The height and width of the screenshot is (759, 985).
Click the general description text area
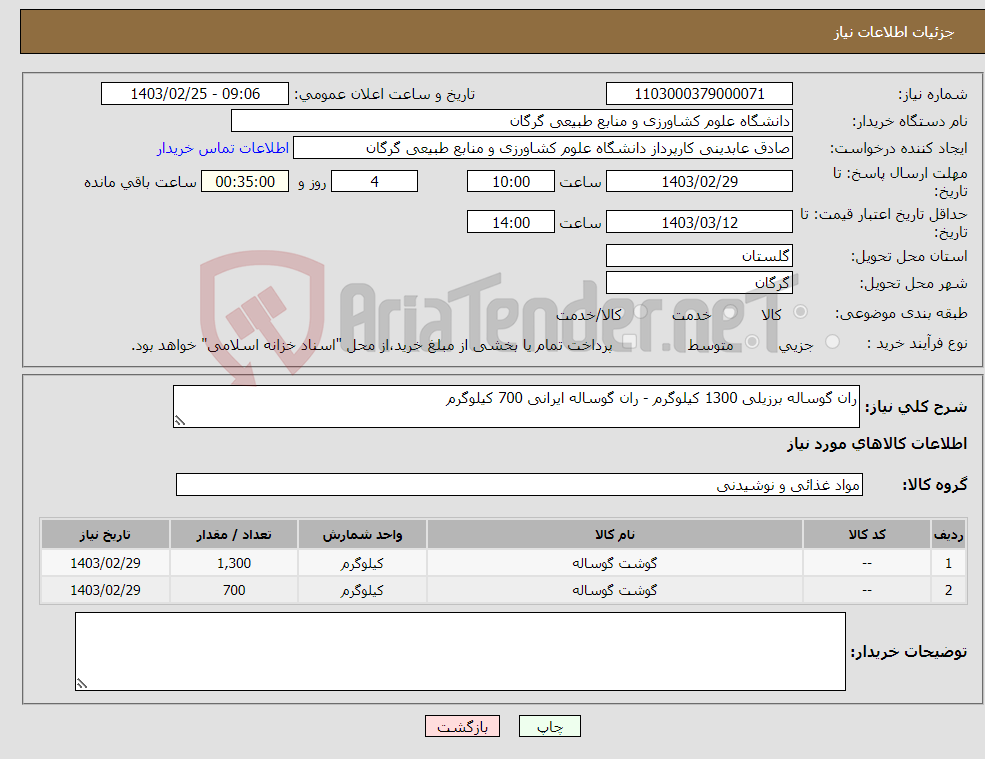tap(516, 407)
